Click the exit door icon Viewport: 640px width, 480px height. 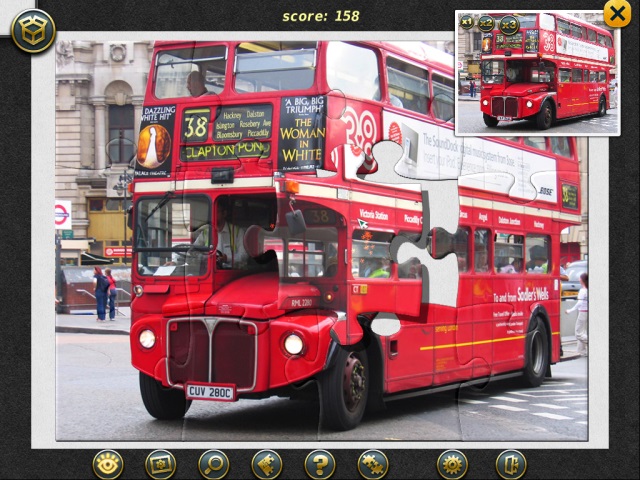click(x=510, y=464)
